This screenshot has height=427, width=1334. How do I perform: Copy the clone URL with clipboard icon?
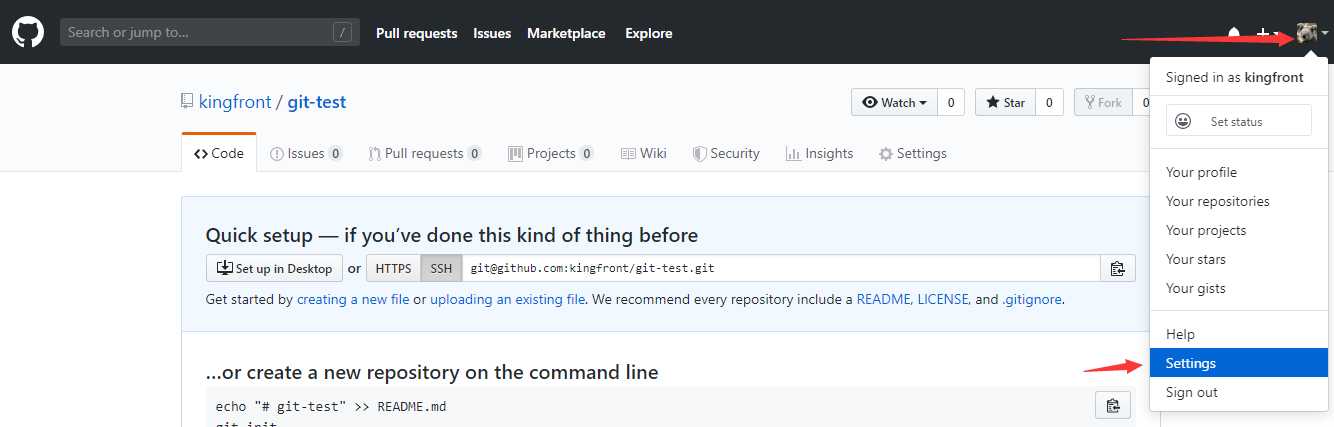(x=1117, y=268)
